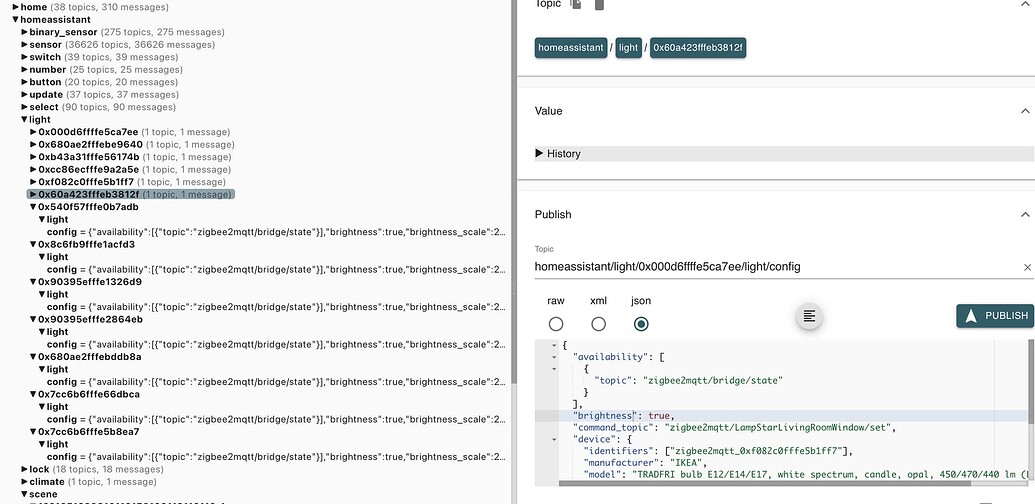1035x504 pixels.
Task: Copy the topic path with the copy icon
Action: pyautogui.click(x=576, y=4)
